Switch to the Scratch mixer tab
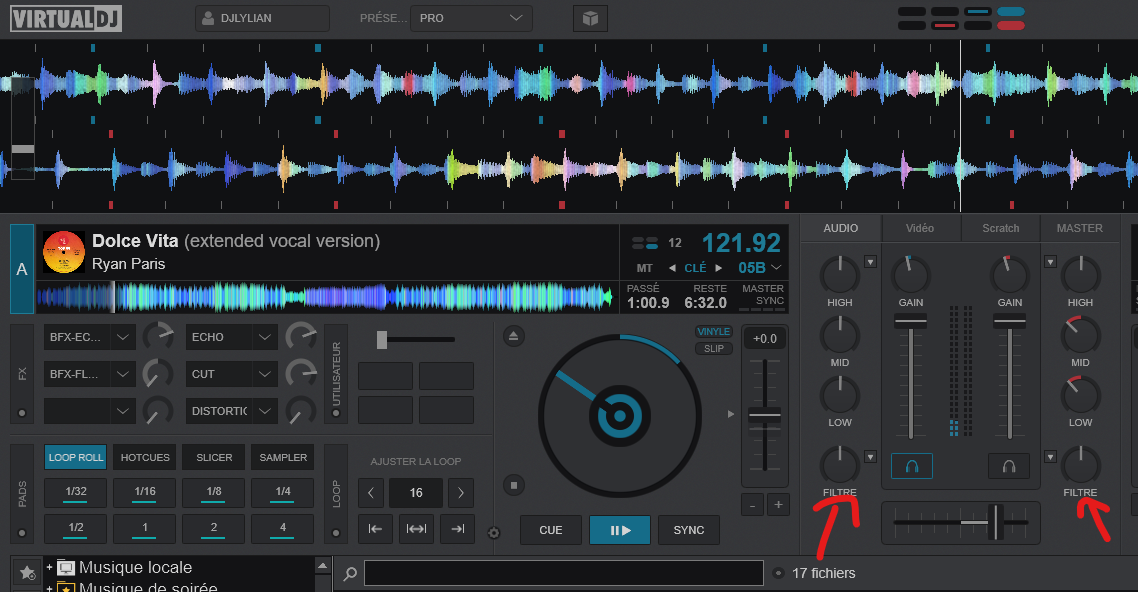The image size is (1138, 592). tap(1000, 229)
